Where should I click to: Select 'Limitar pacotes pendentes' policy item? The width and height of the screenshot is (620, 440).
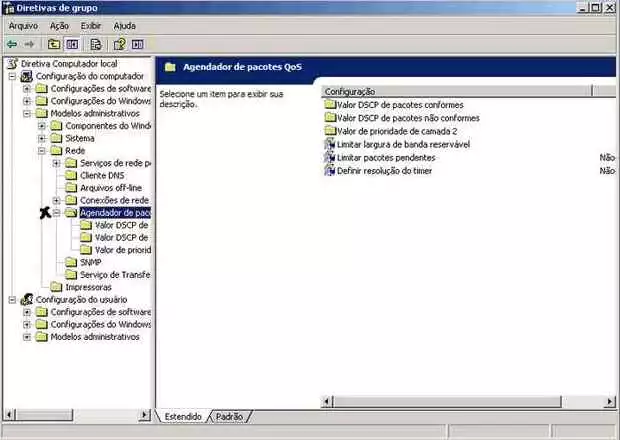click(386, 158)
